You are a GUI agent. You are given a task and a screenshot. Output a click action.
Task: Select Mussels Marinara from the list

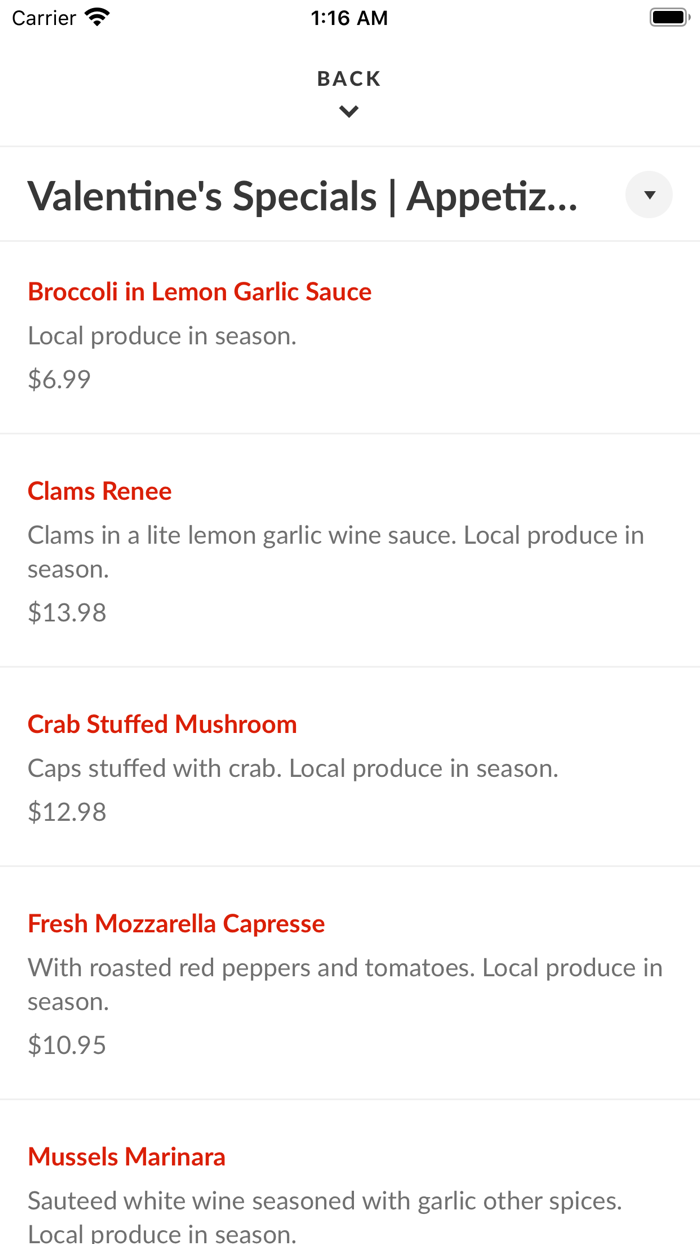coord(127,1157)
